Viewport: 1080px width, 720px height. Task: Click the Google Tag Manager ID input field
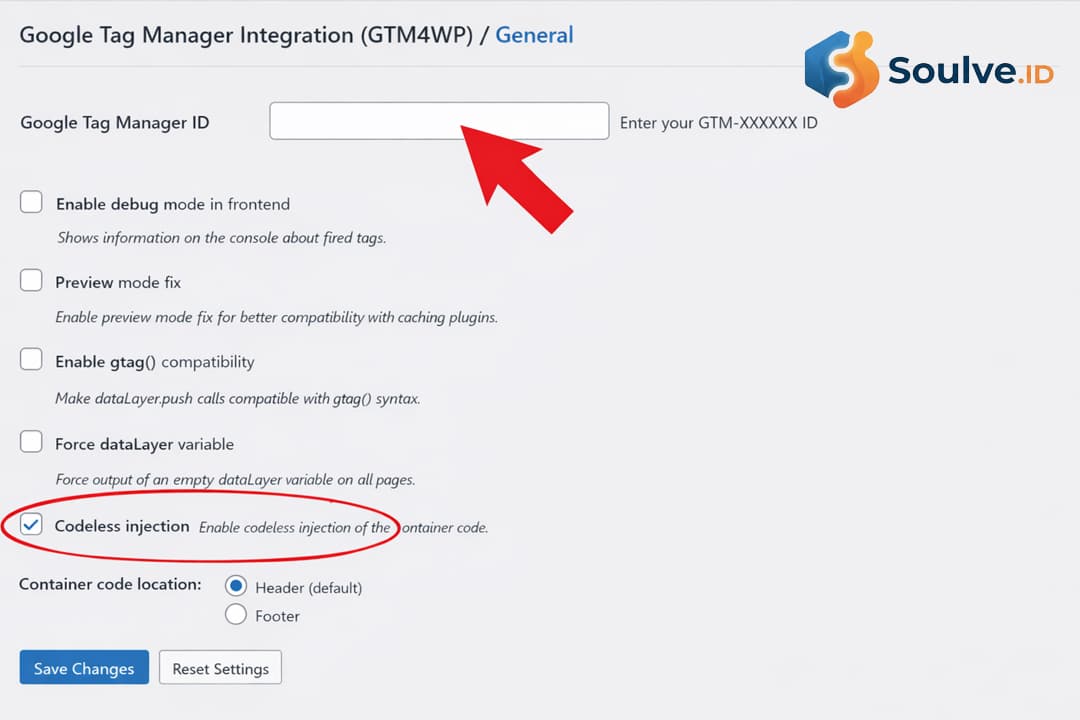tap(439, 121)
